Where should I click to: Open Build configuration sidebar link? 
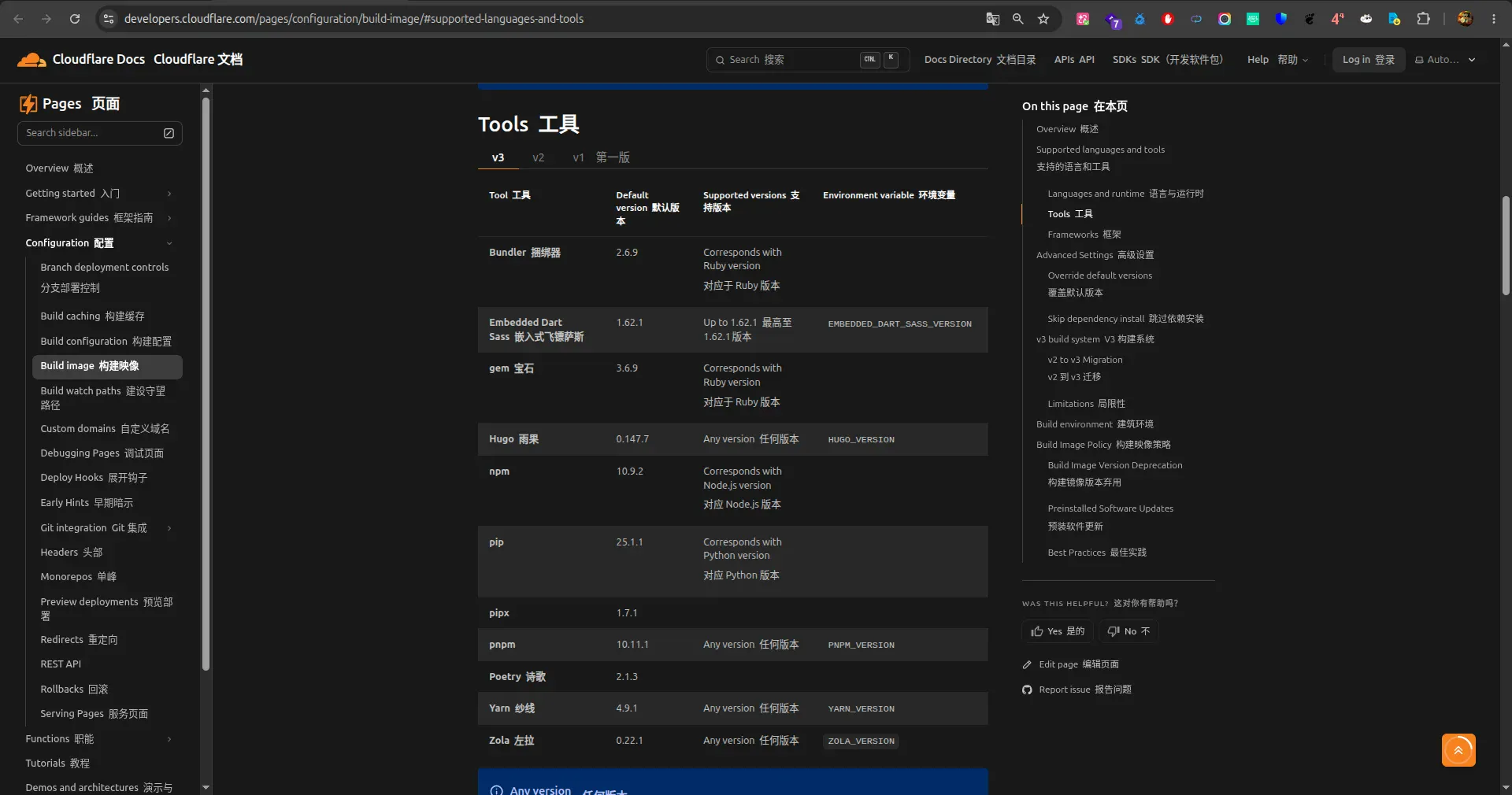point(106,342)
